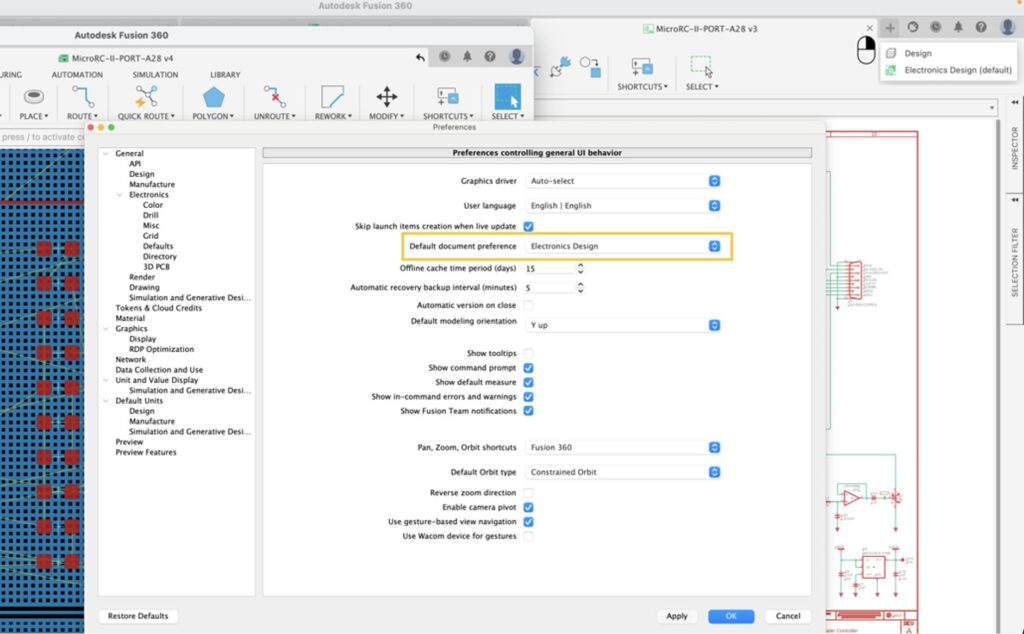Switch to the Simulation ribbon tab
The height and width of the screenshot is (634, 1024).
(x=155, y=75)
